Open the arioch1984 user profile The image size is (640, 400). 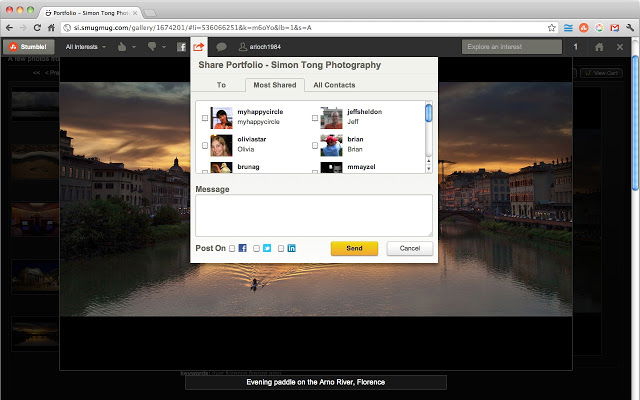(260, 47)
